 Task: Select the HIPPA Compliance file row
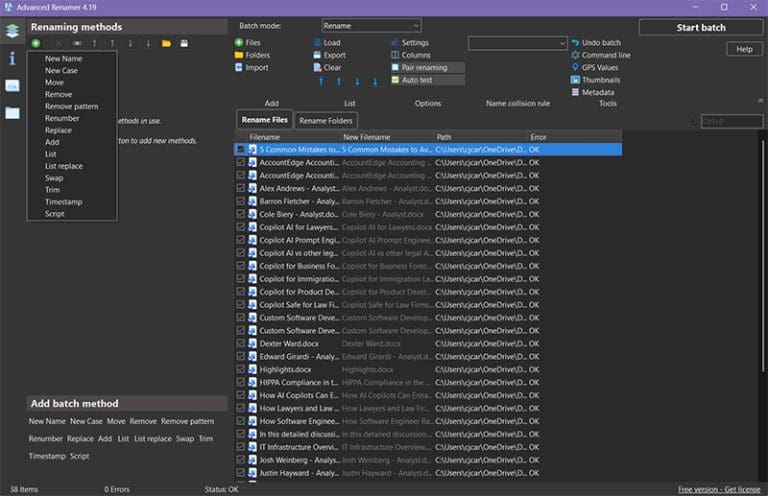point(428,382)
